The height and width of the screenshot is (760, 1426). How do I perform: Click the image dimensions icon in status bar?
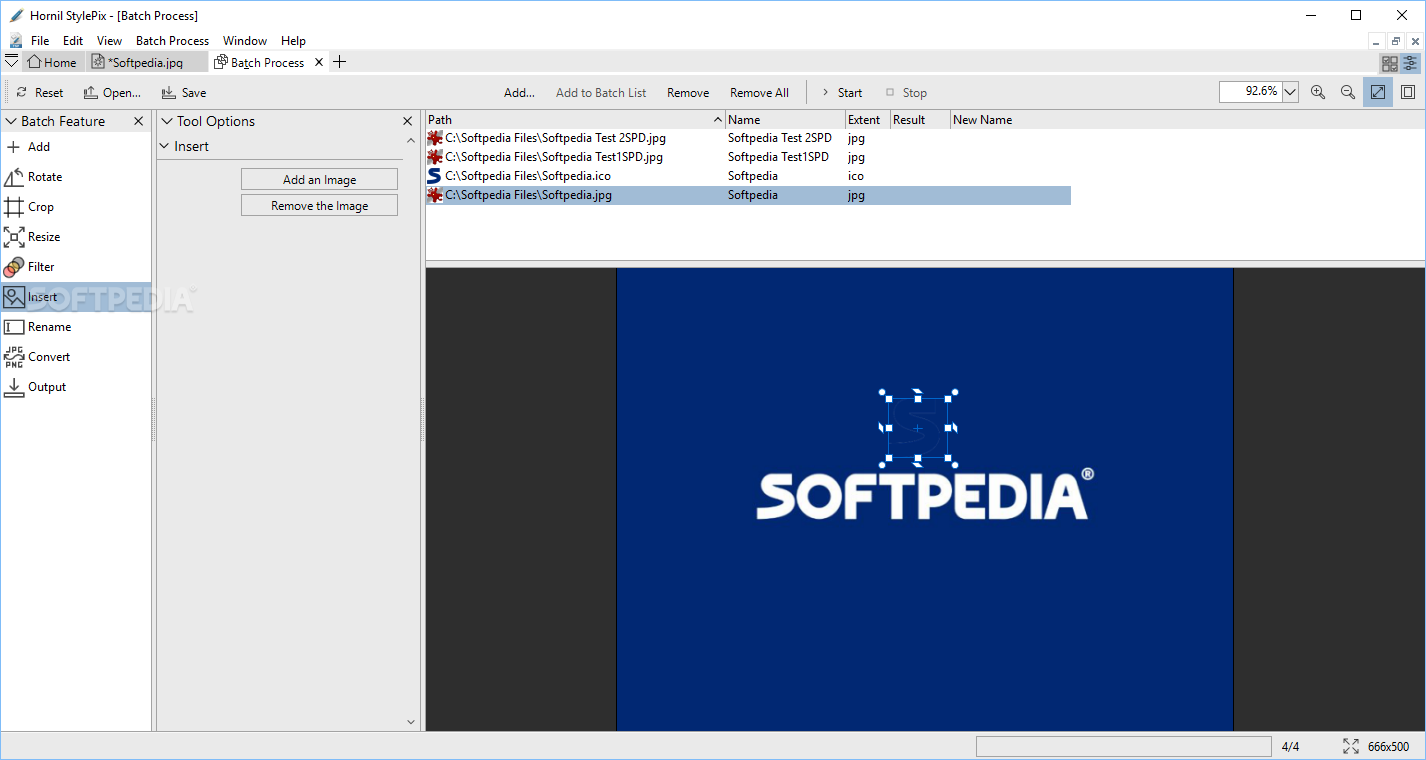click(x=1351, y=746)
